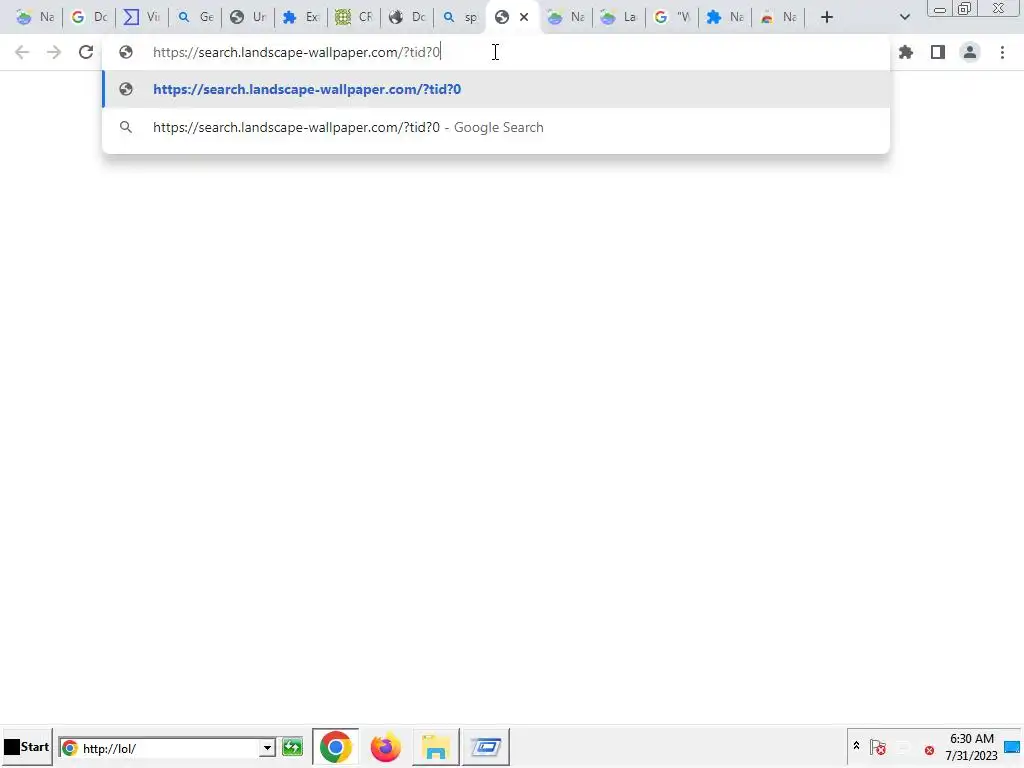Switch to the 'Ex' extension tab
1024x768 pixels.
(x=301, y=18)
